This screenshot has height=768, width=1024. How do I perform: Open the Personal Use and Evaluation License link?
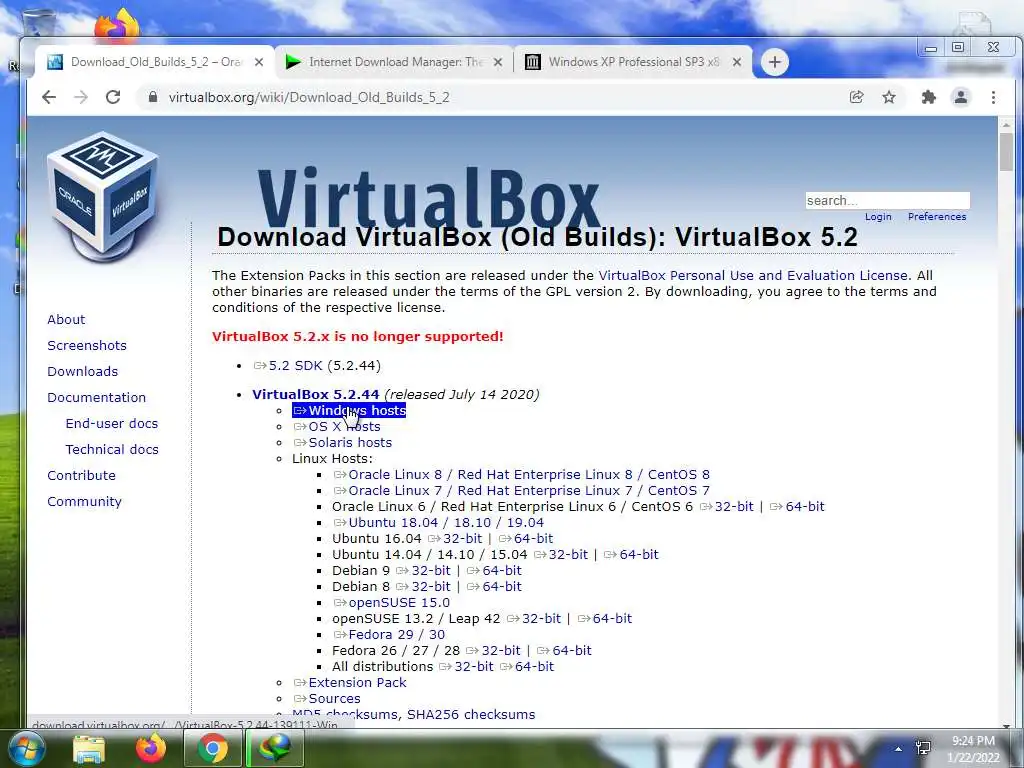click(753, 276)
